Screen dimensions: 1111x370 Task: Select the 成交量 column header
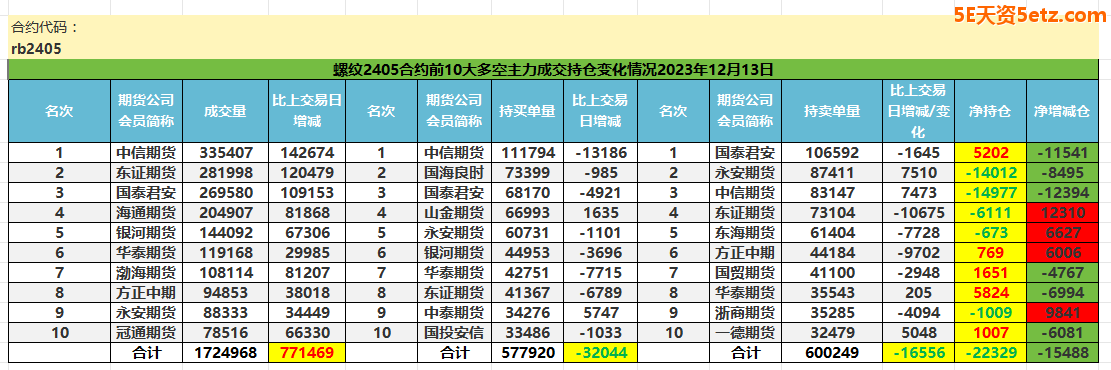coord(225,111)
